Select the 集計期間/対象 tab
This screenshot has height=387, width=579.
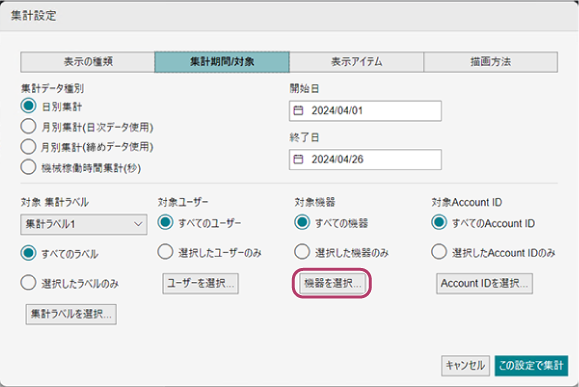coord(222,62)
